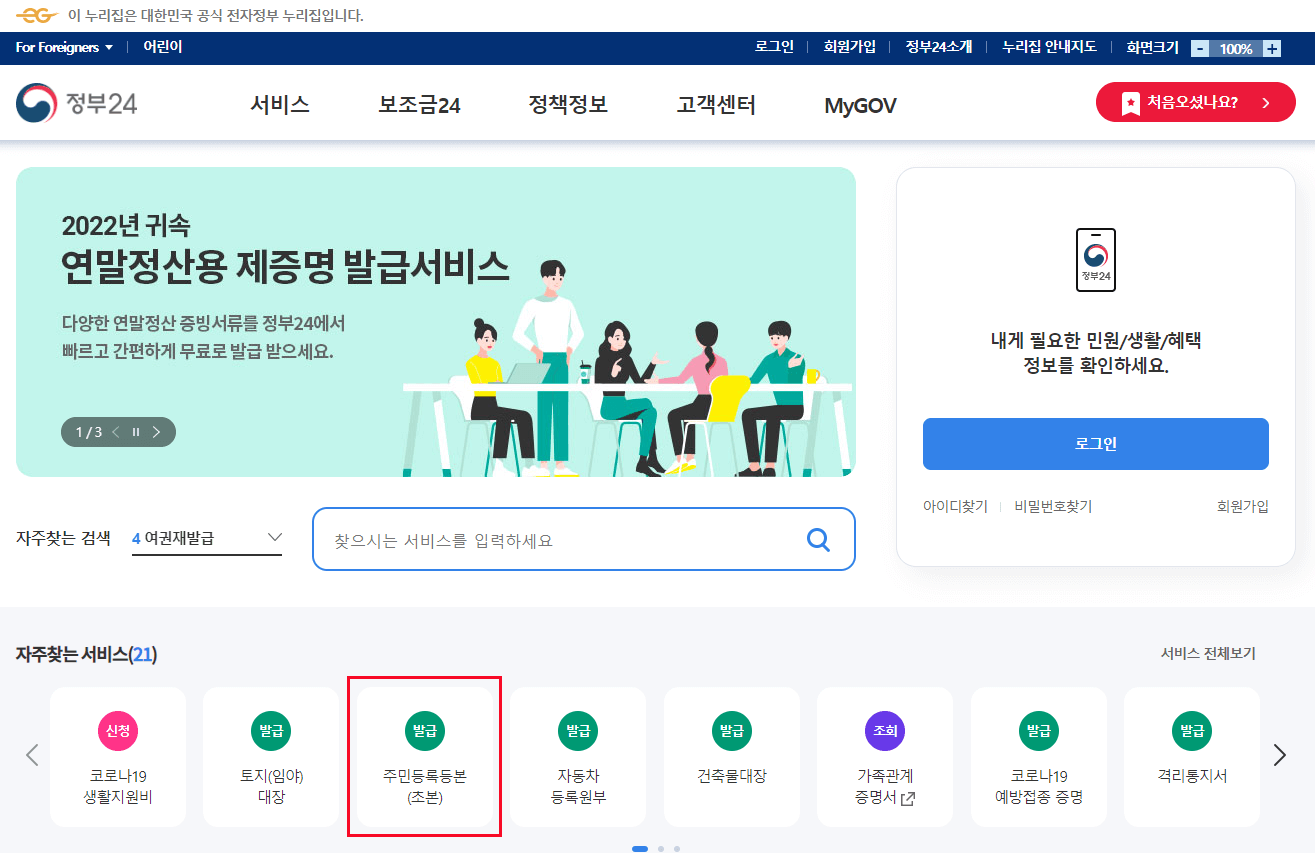Screen dimensions: 1315x853
Task: Click the red 처음오셨나요? button
Action: 1196,102
